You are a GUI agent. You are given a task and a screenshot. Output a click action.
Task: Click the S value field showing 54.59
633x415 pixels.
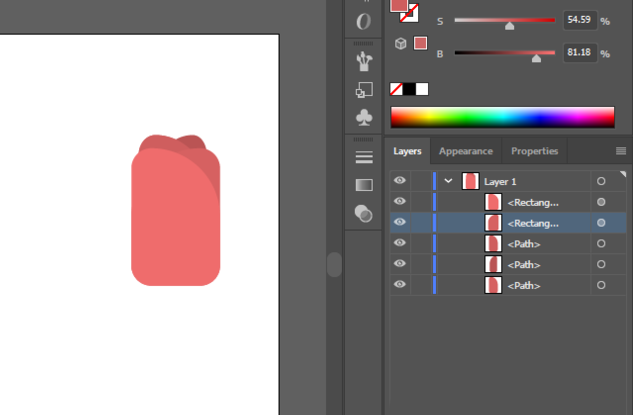coord(580,20)
